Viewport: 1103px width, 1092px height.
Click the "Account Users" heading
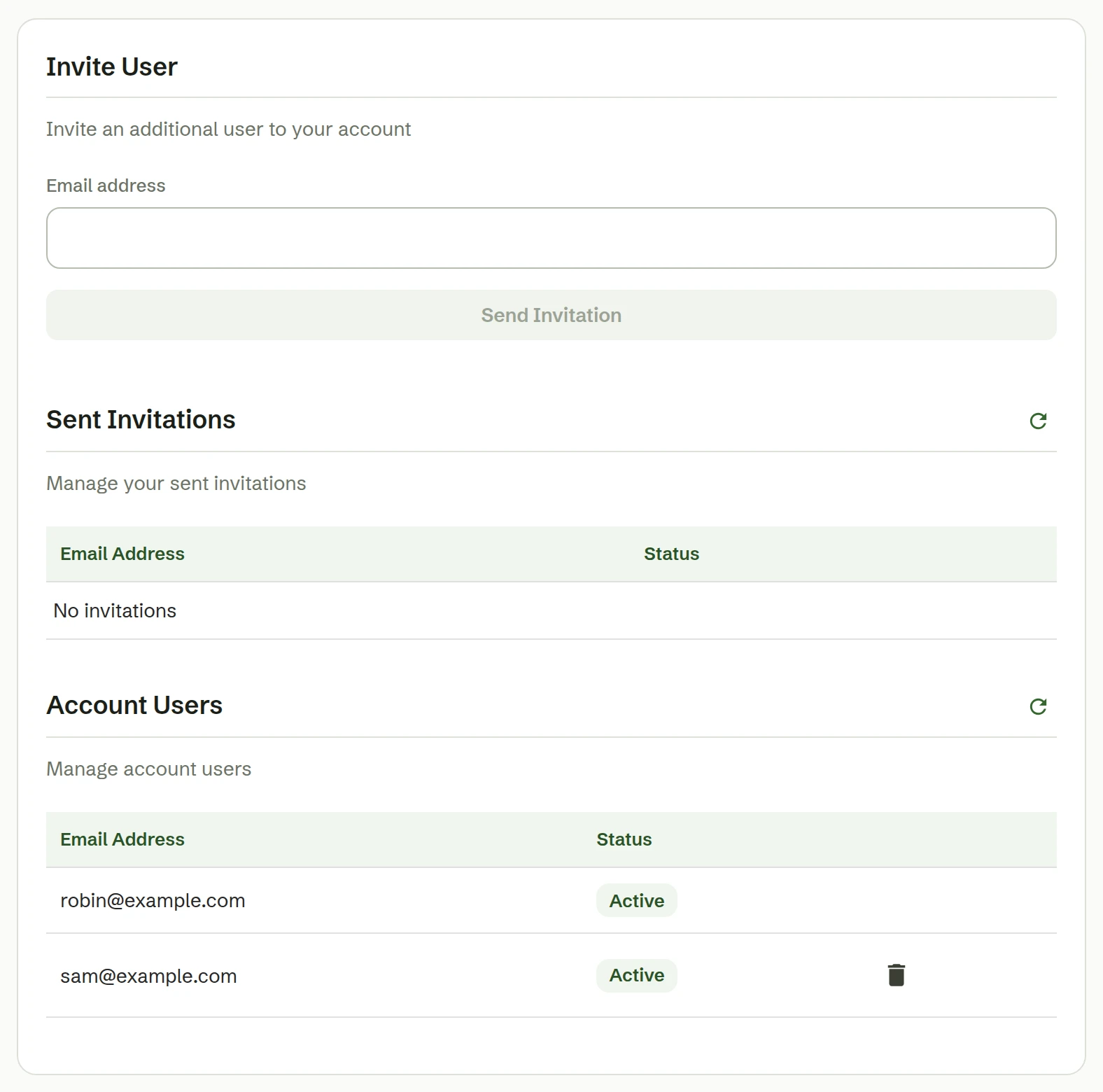134,705
